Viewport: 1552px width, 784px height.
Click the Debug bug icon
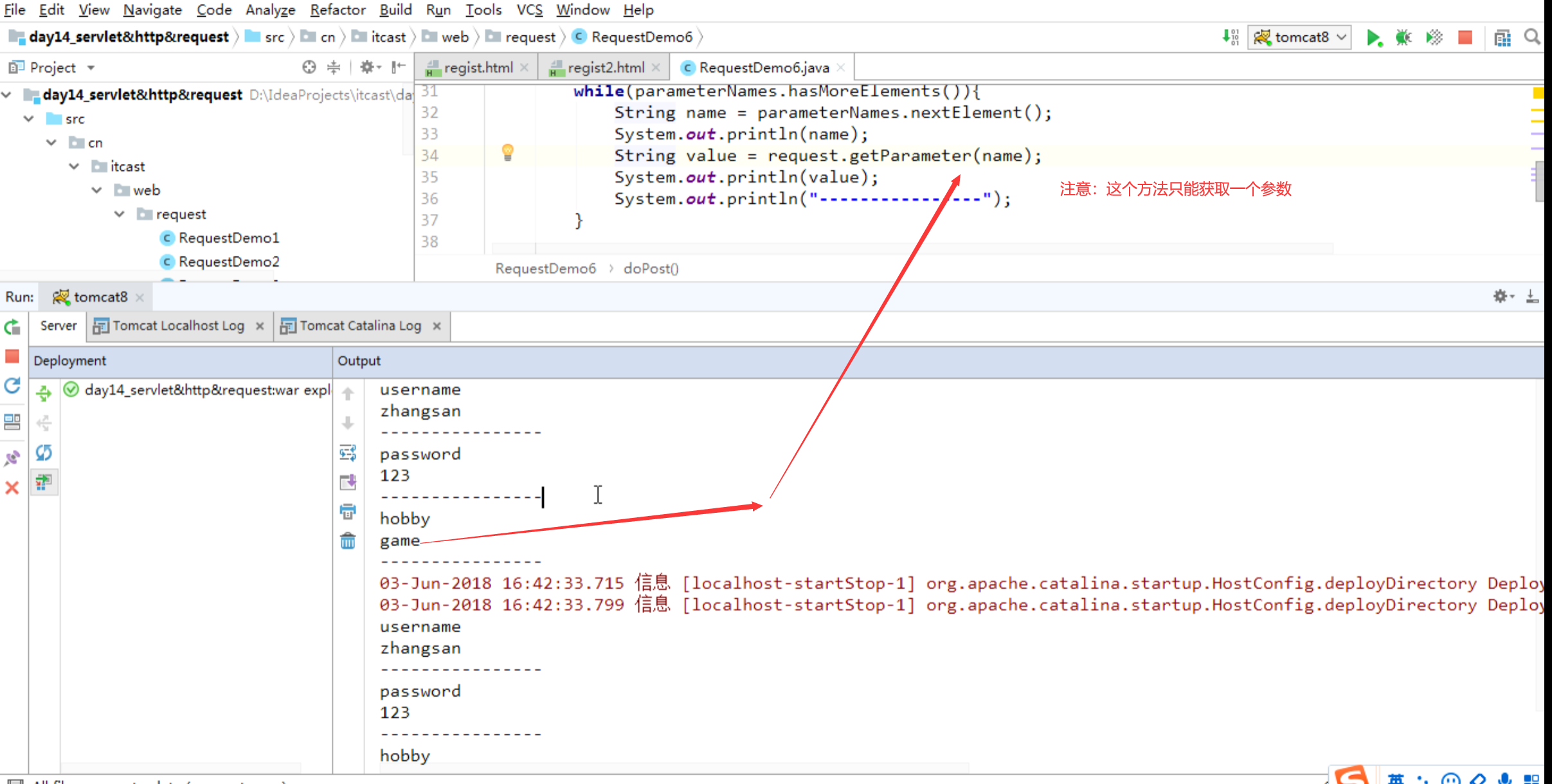click(x=1403, y=38)
